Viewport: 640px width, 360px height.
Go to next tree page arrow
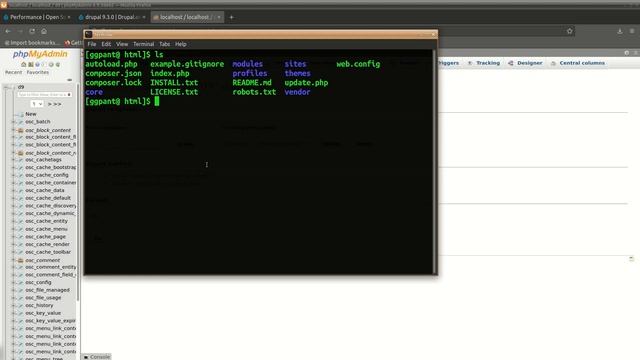pyautogui.click(x=50, y=104)
